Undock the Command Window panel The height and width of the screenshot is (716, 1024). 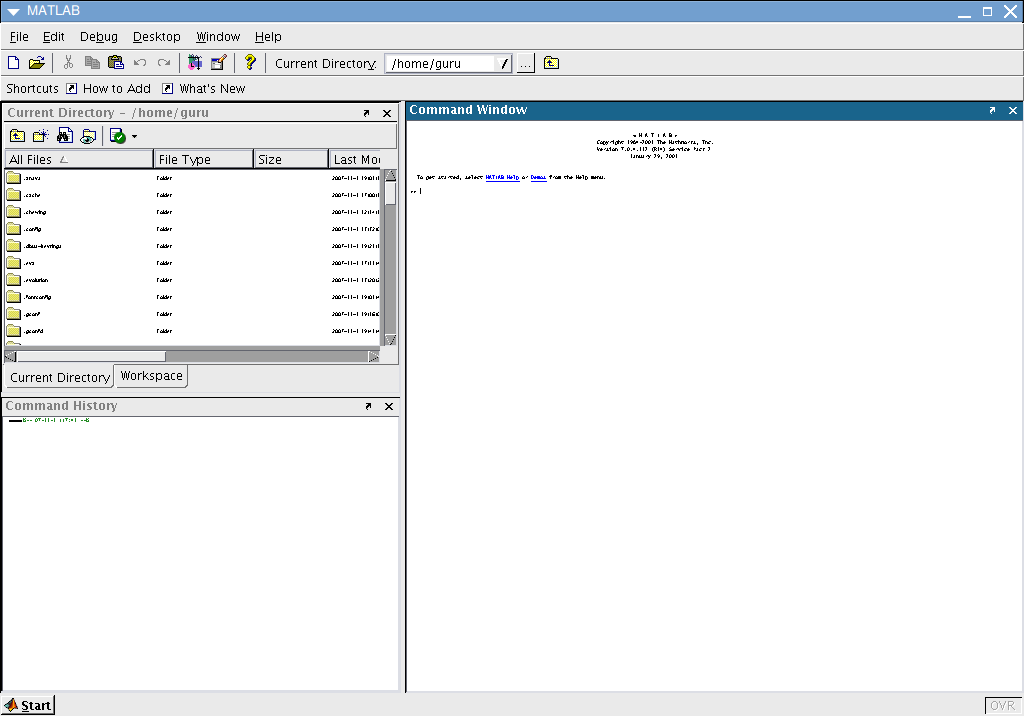tap(993, 110)
